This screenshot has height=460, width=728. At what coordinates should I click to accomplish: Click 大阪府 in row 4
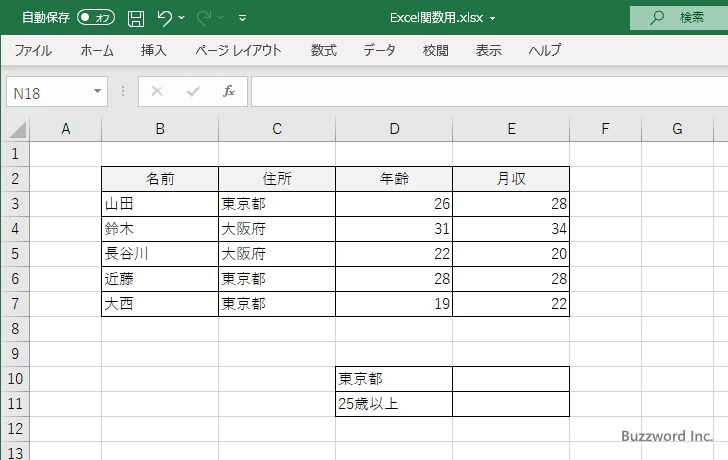[277, 229]
